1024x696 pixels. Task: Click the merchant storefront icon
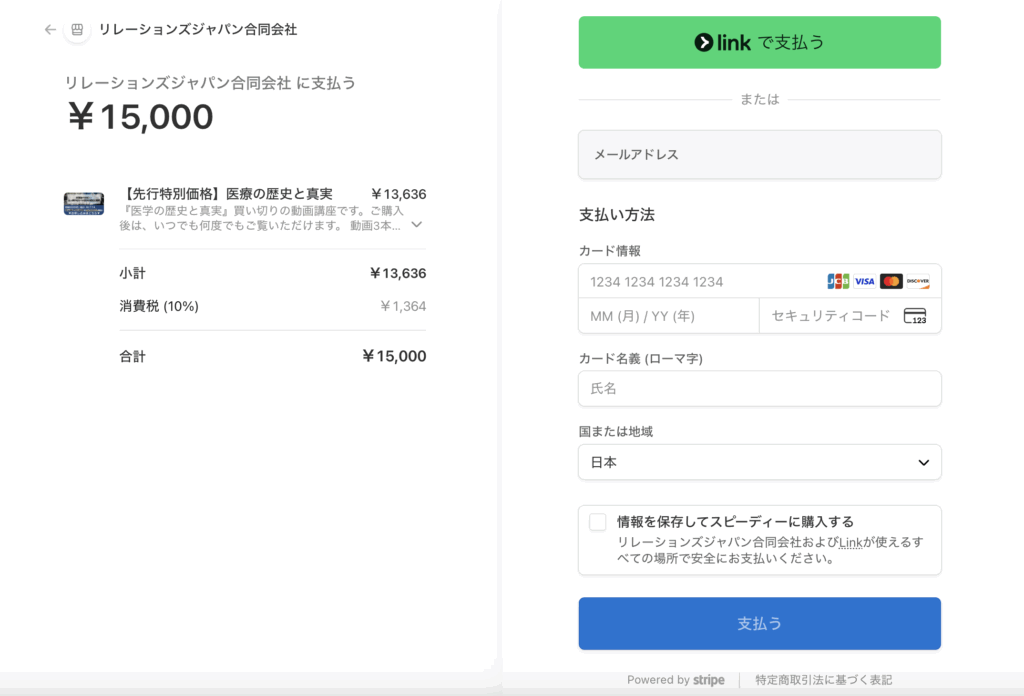tap(77, 30)
